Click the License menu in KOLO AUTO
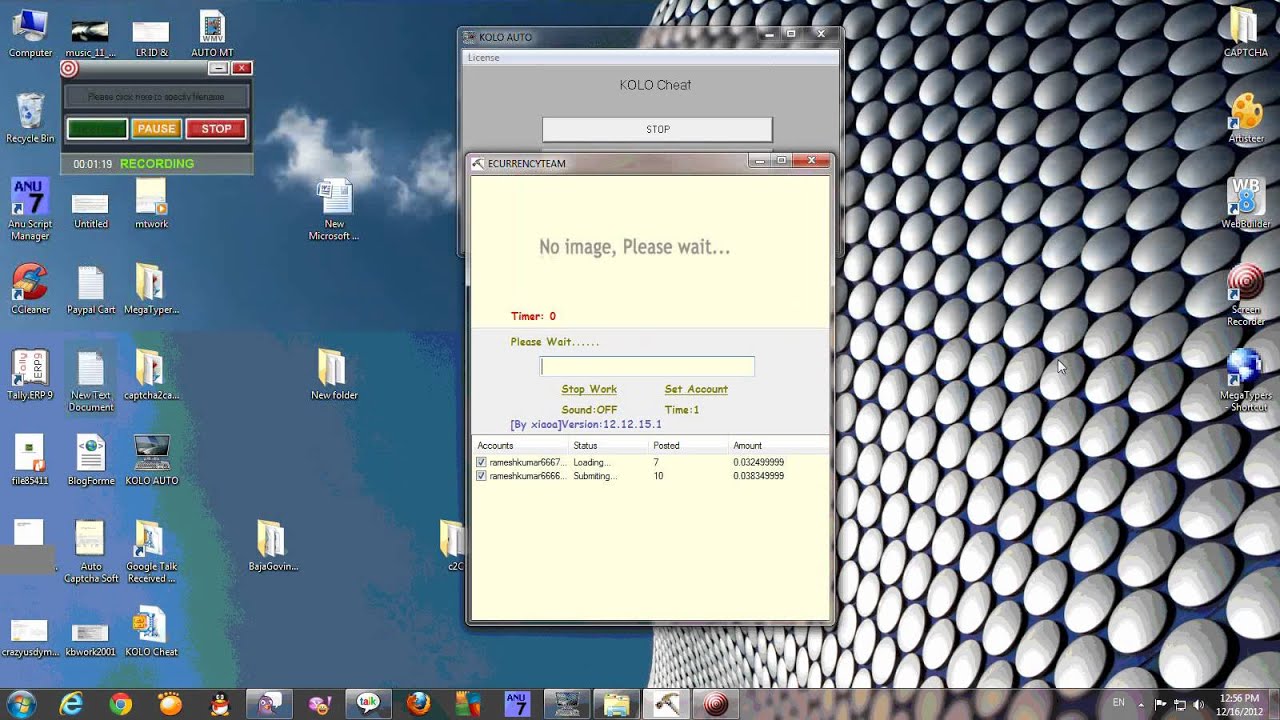 tap(483, 58)
